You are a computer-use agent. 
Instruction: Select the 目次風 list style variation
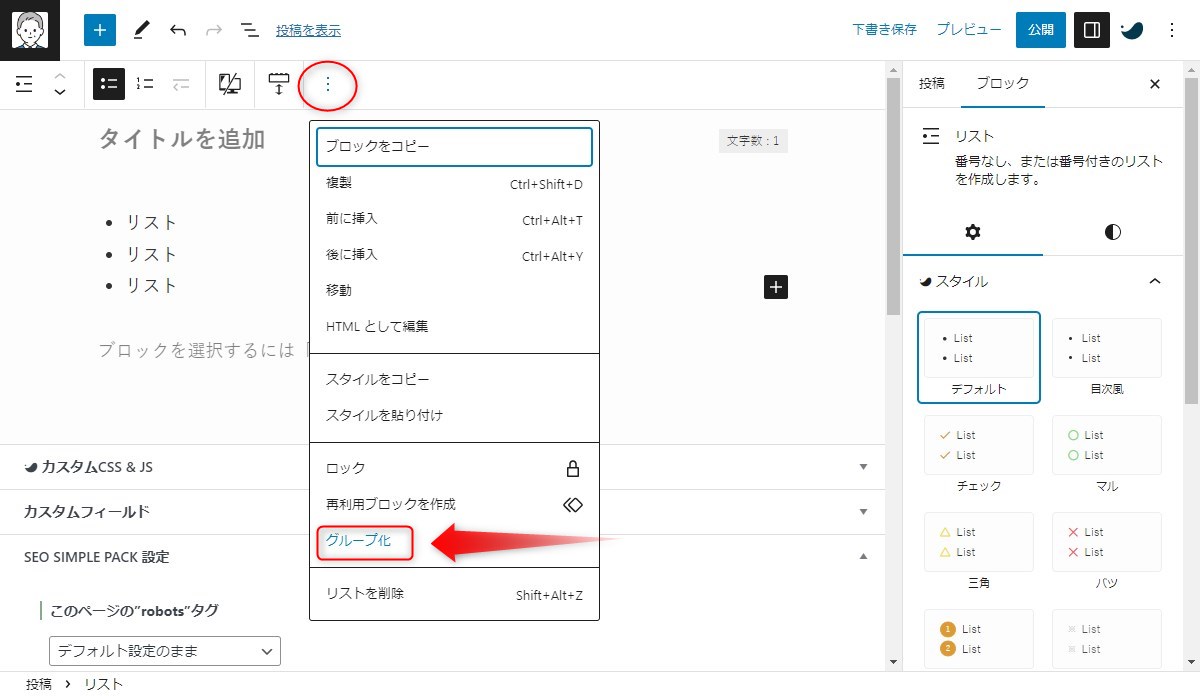tap(1106, 348)
